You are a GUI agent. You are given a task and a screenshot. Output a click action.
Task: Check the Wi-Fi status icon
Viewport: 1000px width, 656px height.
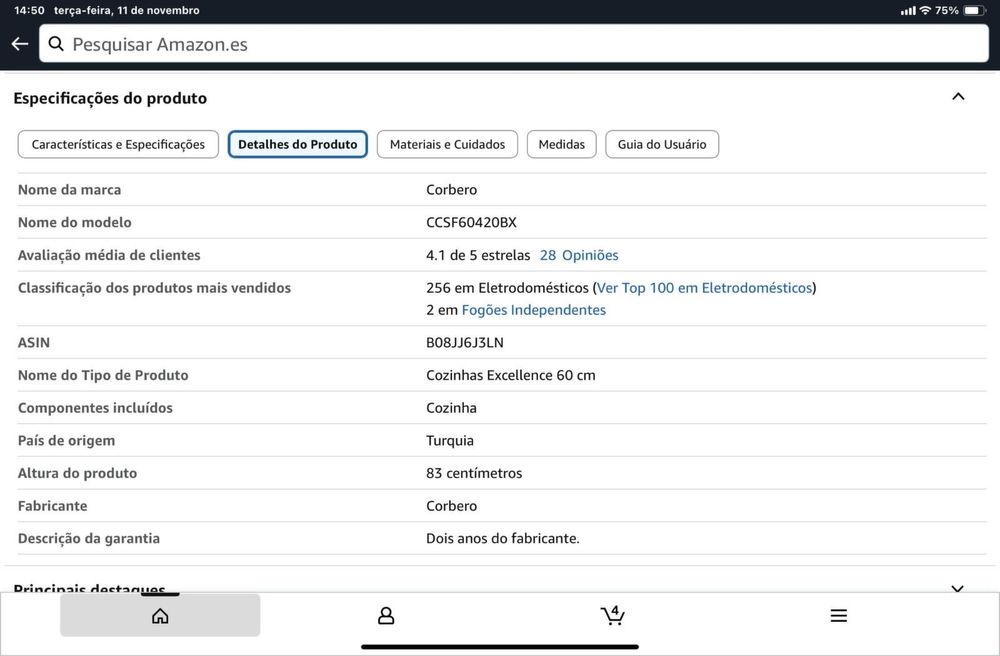click(925, 10)
